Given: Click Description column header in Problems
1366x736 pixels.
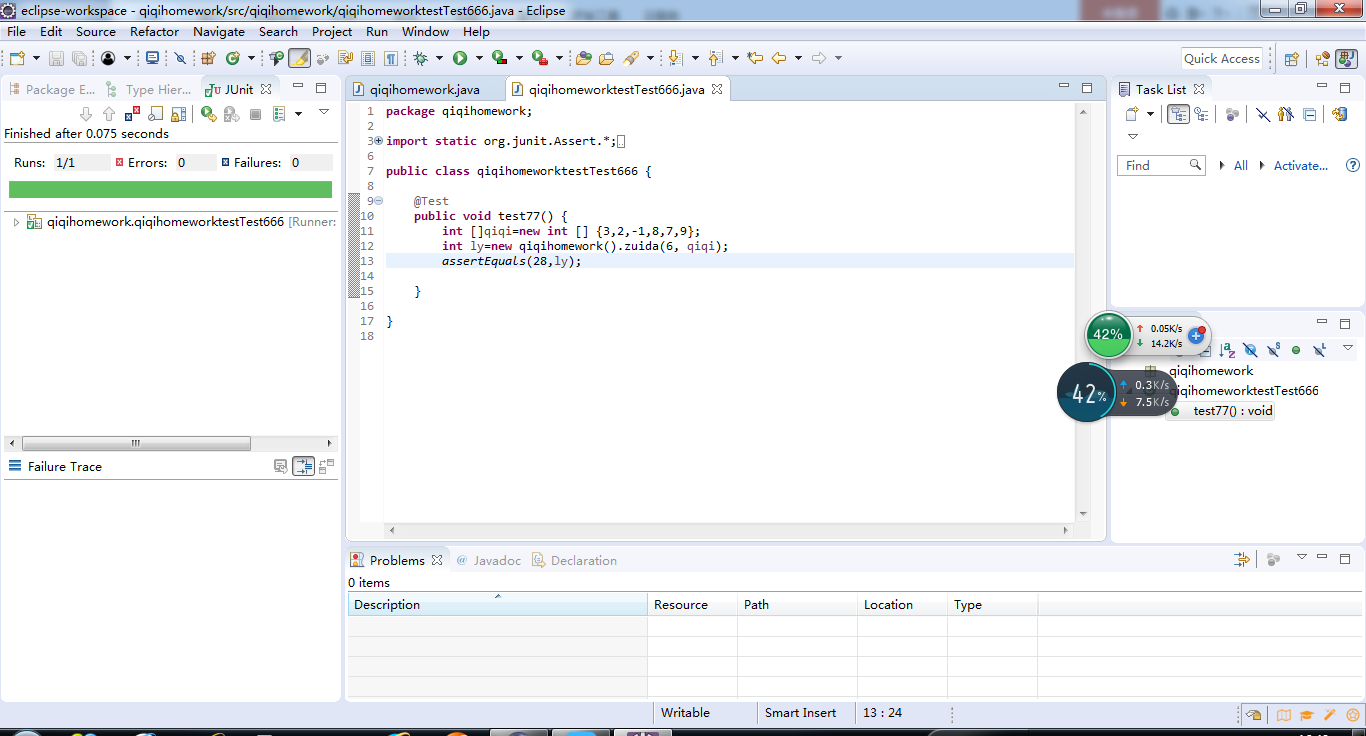Looking at the screenshot, I should pyautogui.click(x=498, y=604).
